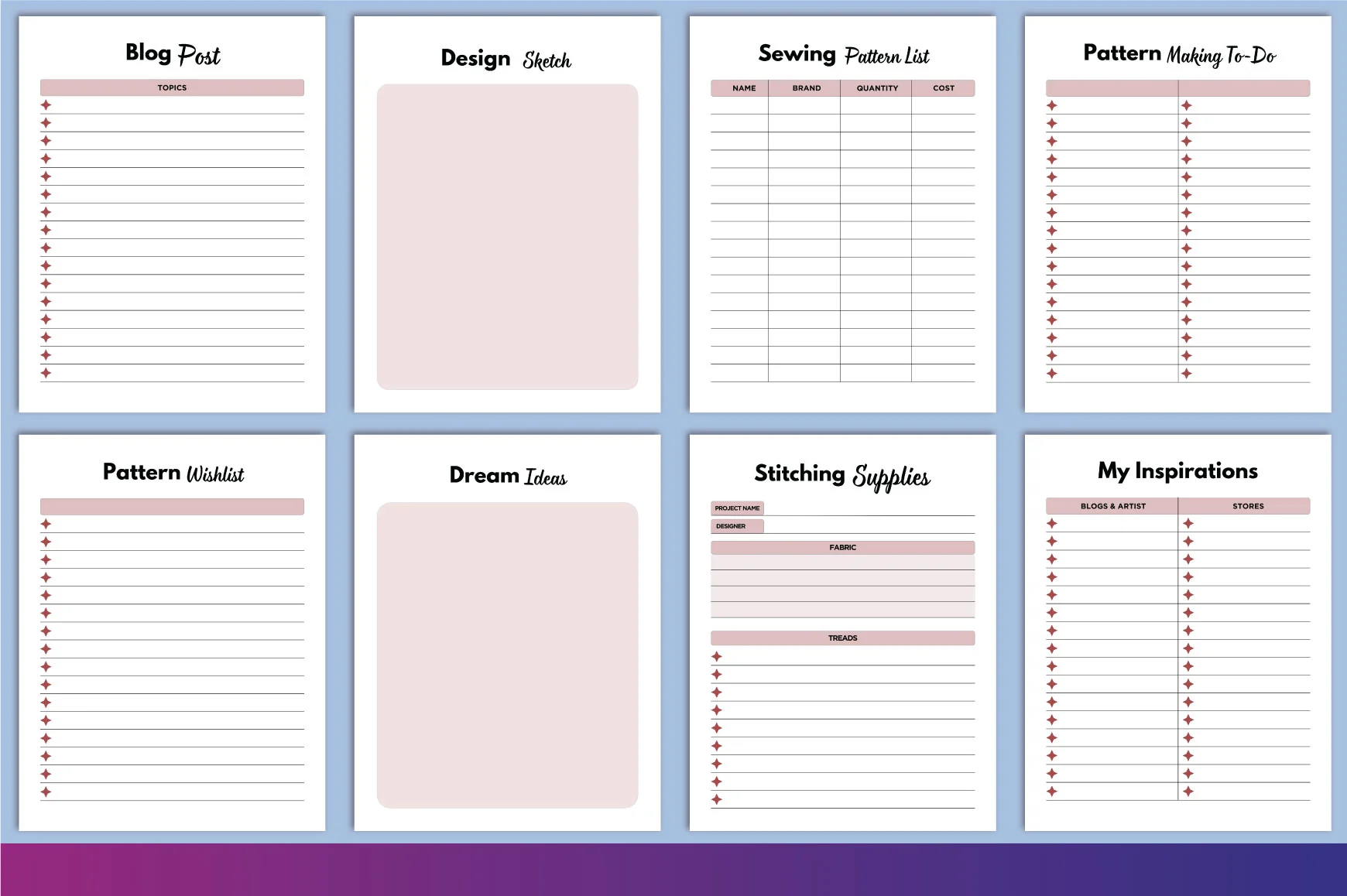The width and height of the screenshot is (1347, 896).
Task: Click the last star bullet under STORES
Action: tap(1188, 792)
